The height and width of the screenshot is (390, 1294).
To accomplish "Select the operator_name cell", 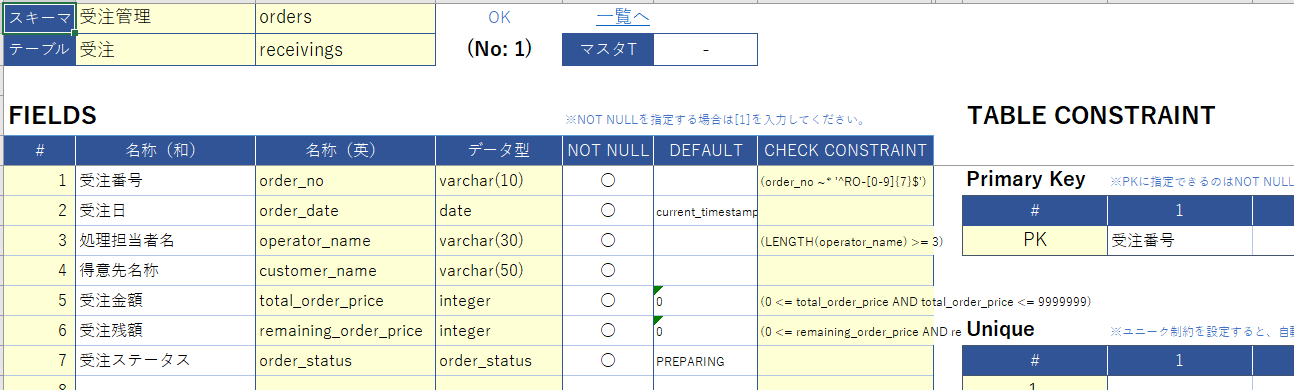I will 345,241.
